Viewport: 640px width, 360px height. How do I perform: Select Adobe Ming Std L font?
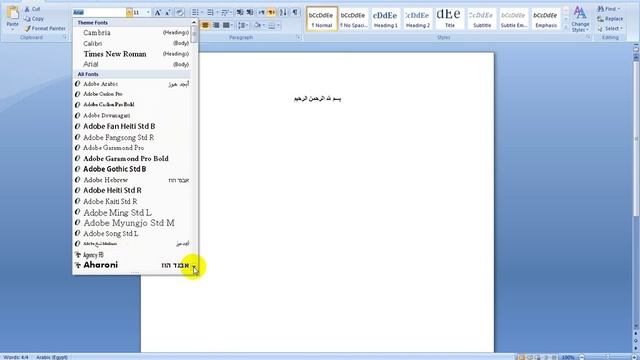pos(132,212)
